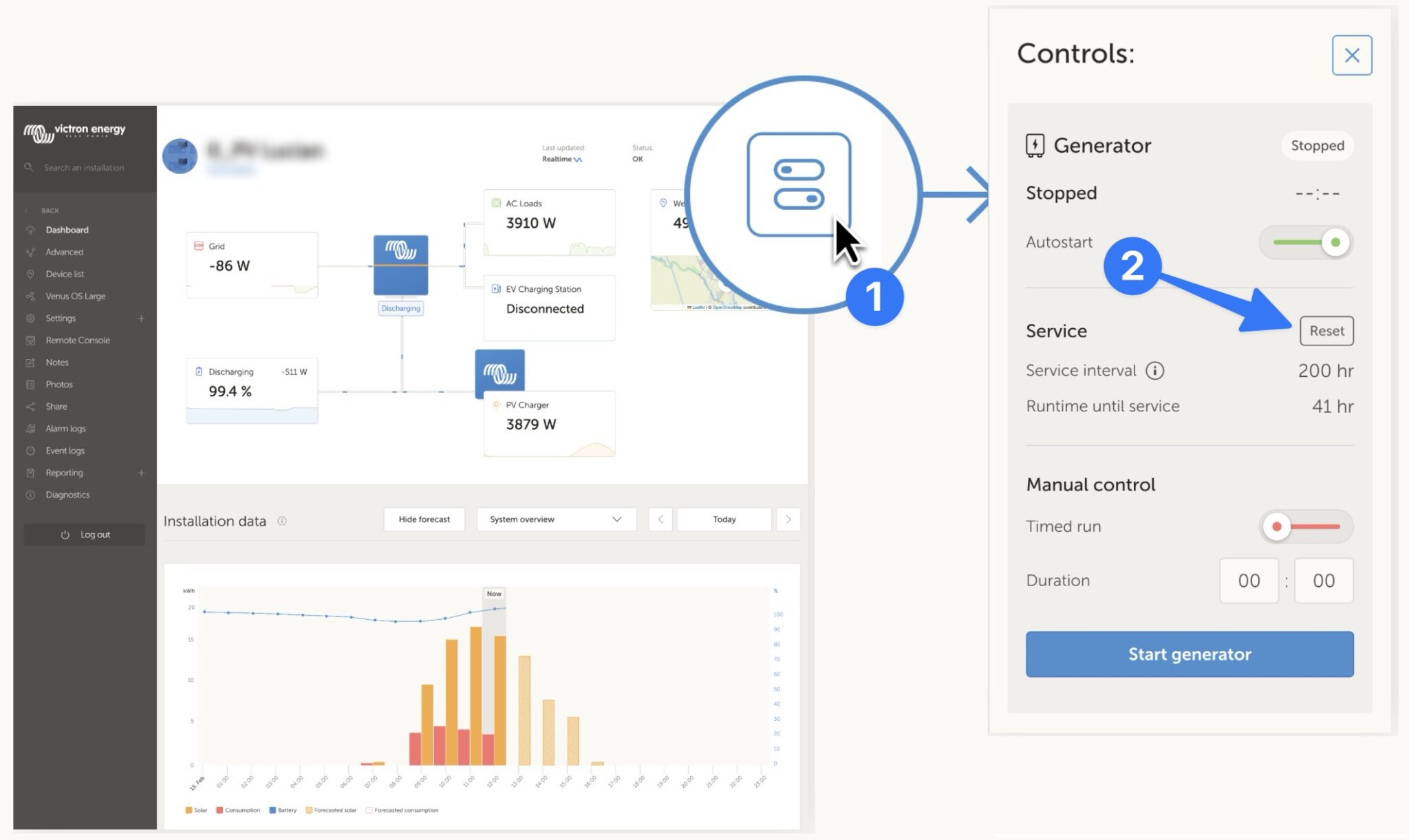The width and height of the screenshot is (1409, 840).
Task: Open Remote Console from the sidebar
Action: 77,341
